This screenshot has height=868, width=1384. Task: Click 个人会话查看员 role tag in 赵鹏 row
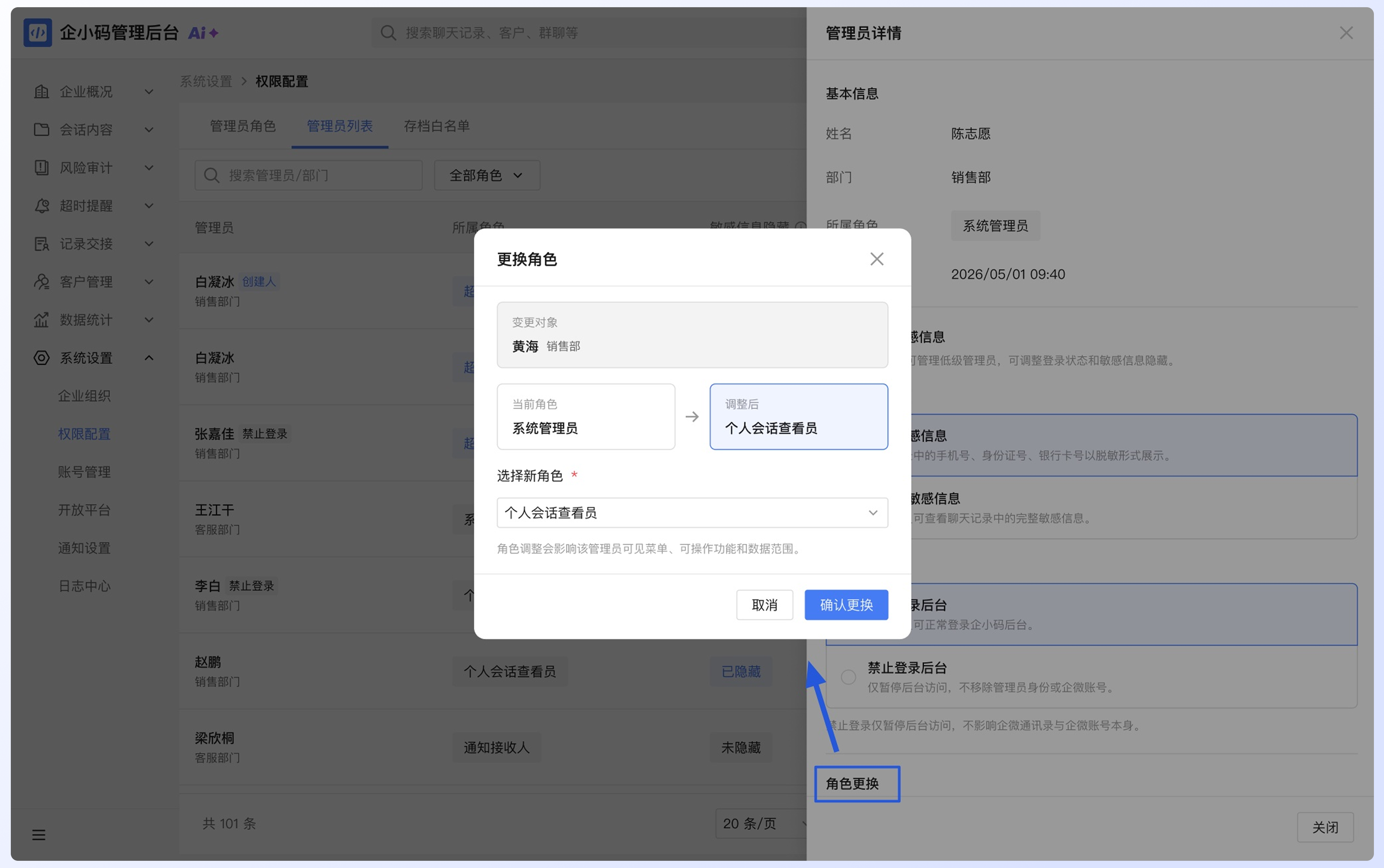coord(510,671)
